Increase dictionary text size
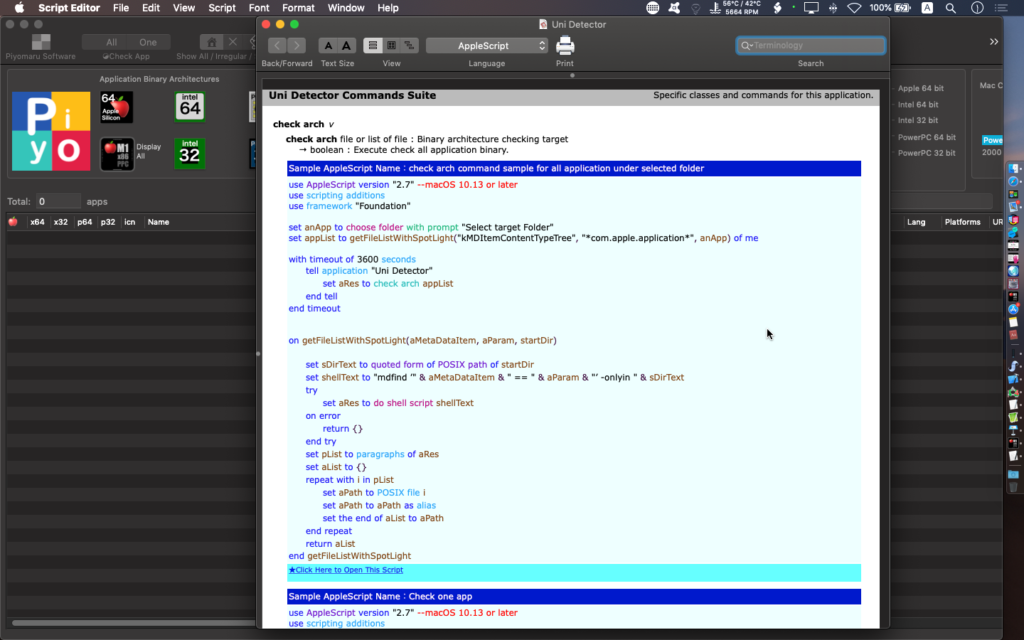 click(x=346, y=45)
